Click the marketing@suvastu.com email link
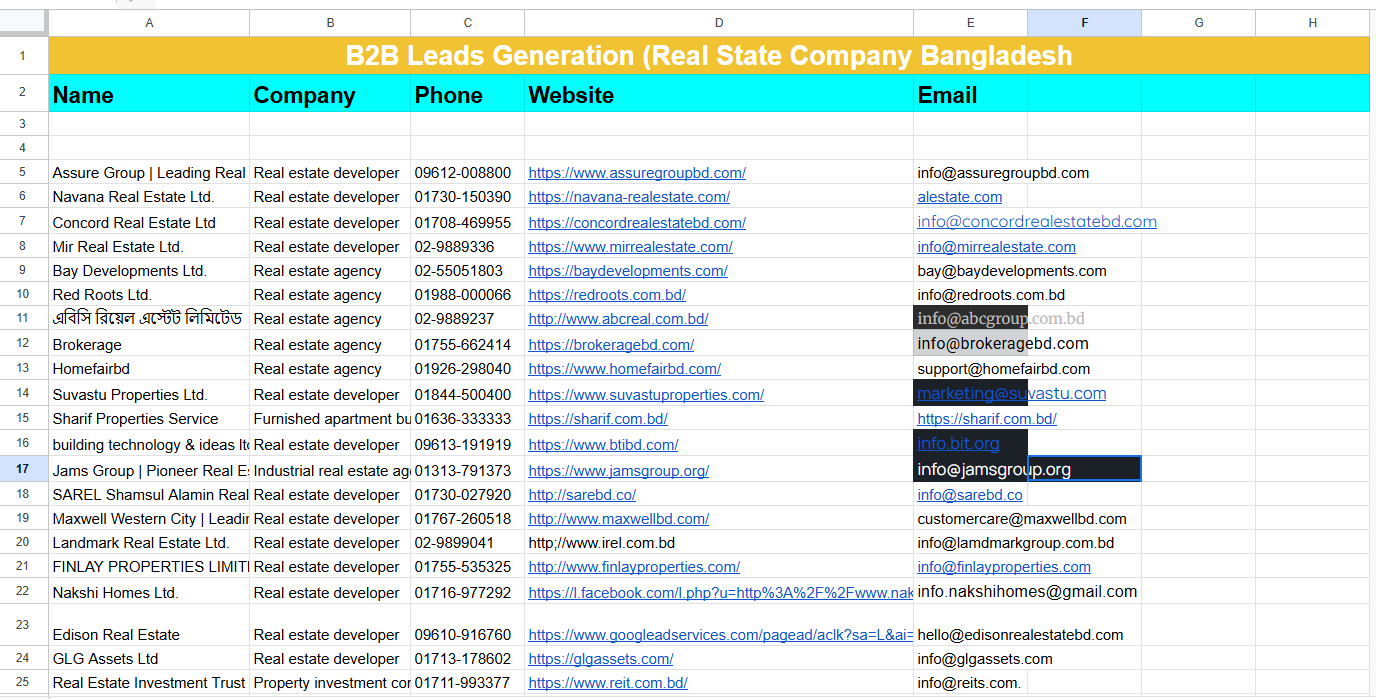This screenshot has width=1376, height=699. [x=1012, y=394]
